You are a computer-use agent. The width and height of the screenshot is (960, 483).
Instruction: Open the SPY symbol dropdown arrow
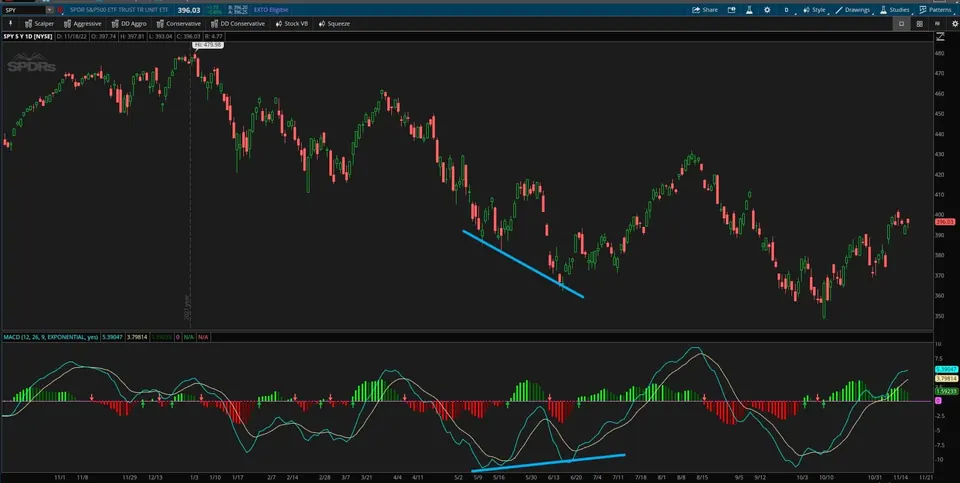pos(50,10)
